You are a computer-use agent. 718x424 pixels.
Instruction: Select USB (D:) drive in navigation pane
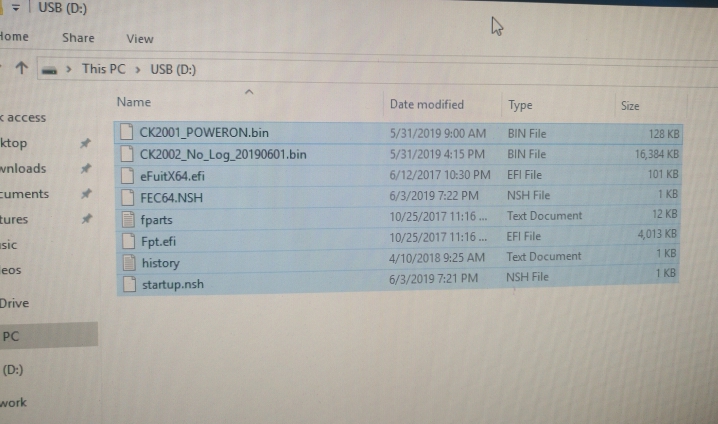[x=12, y=370]
